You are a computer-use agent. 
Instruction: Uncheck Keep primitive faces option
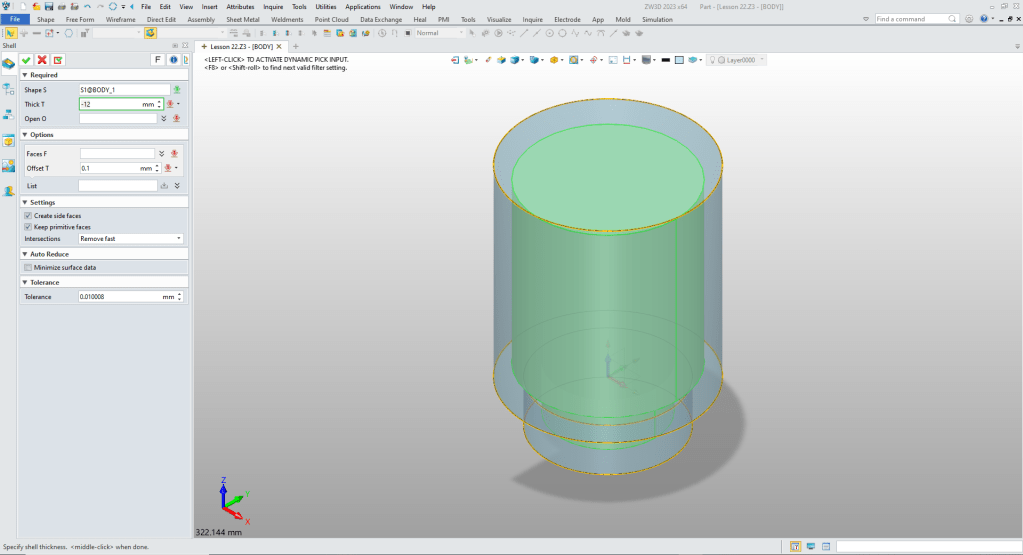(x=28, y=227)
